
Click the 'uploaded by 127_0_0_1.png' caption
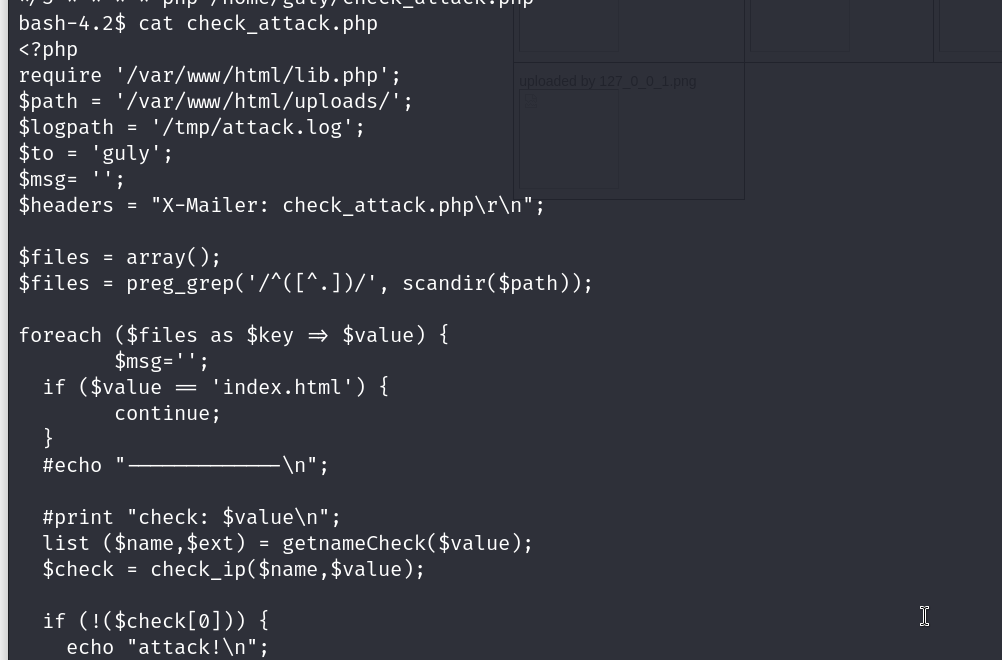pos(607,81)
